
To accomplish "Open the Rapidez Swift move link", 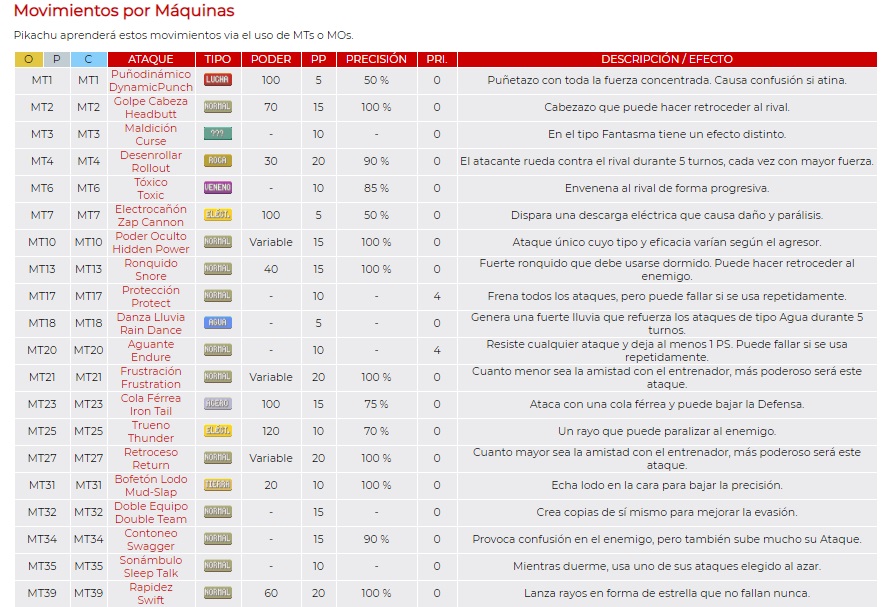I will (x=151, y=593).
